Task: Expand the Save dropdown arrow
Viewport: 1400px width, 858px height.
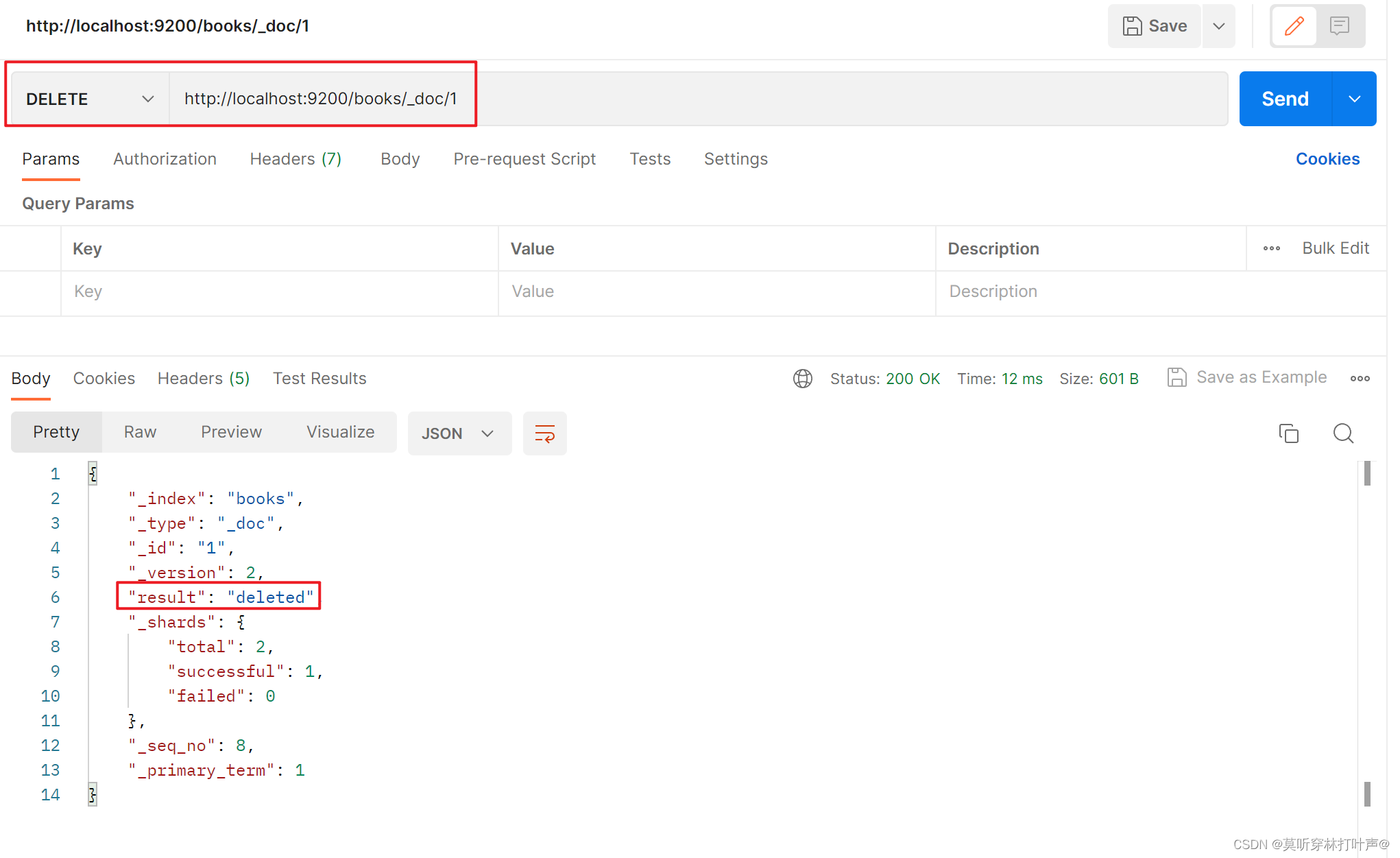Action: [1220, 27]
